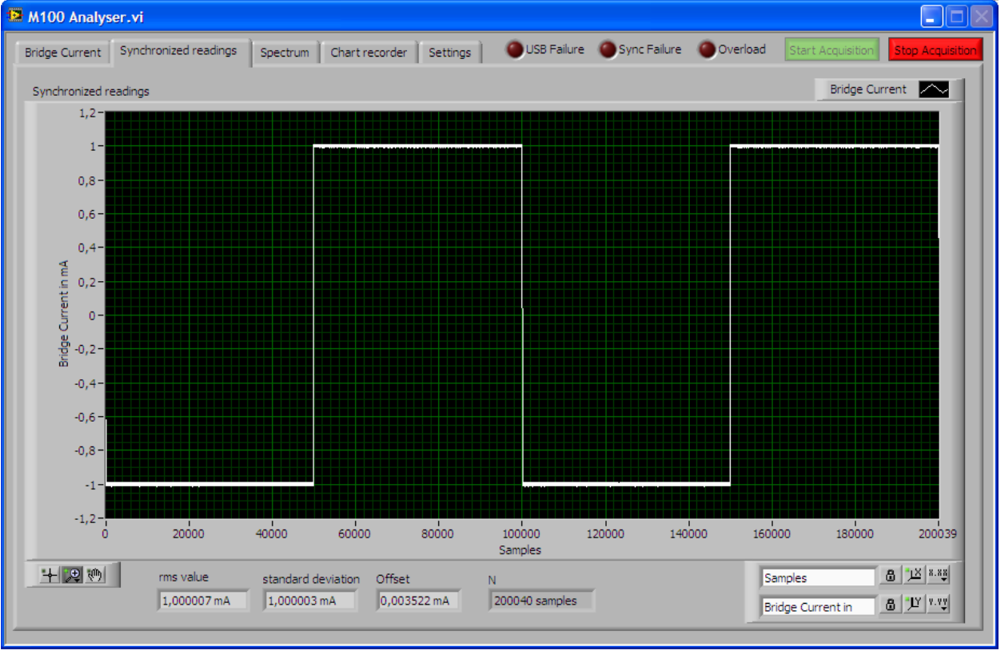Click the X-axis autoscale once icon
Image resolution: width=1000 pixels, height=651 pixels.
click(x=914, y=576)
